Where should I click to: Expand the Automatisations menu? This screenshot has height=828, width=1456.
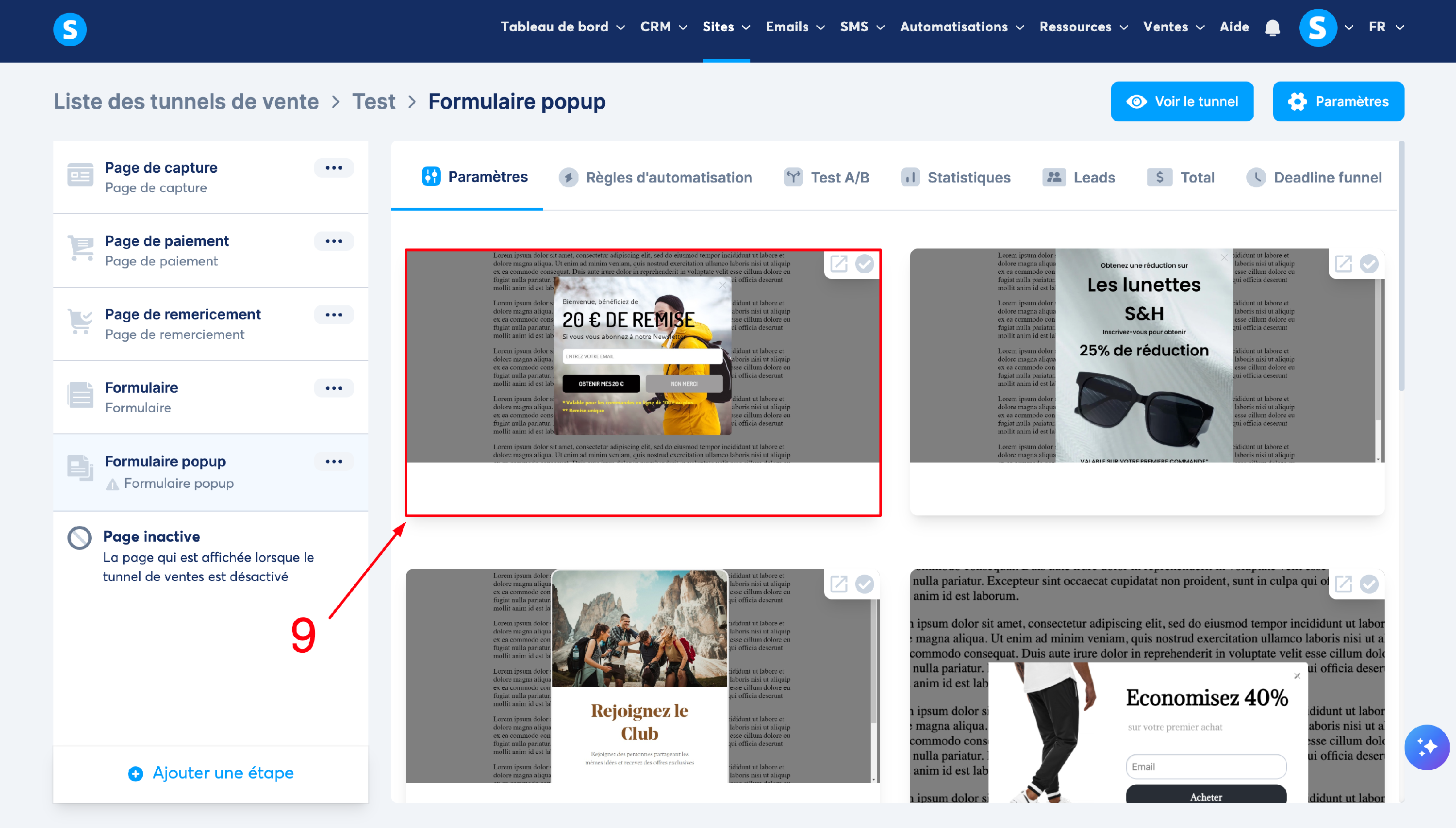click(x=961, y=27)
